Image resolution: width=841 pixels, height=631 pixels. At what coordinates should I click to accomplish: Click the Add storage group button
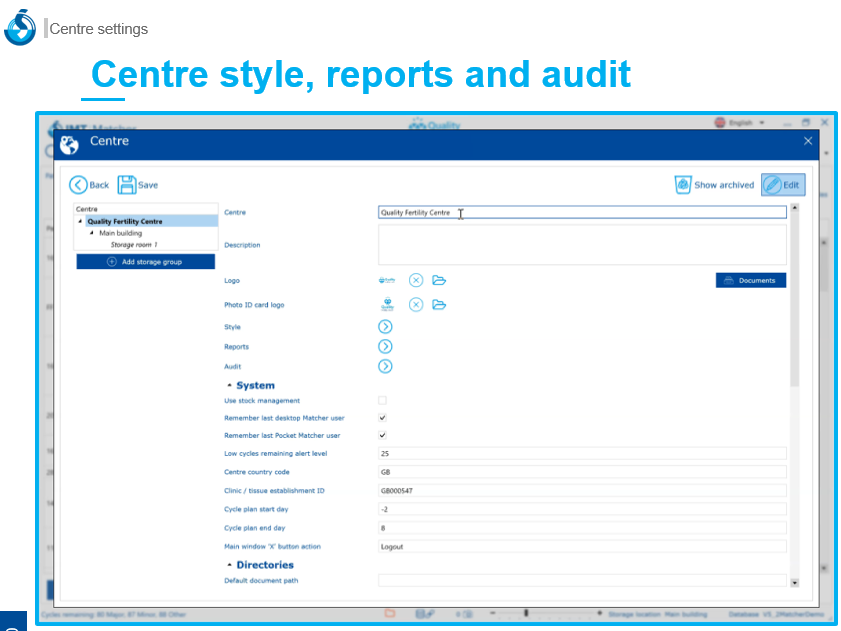click(x=146, y=261)
